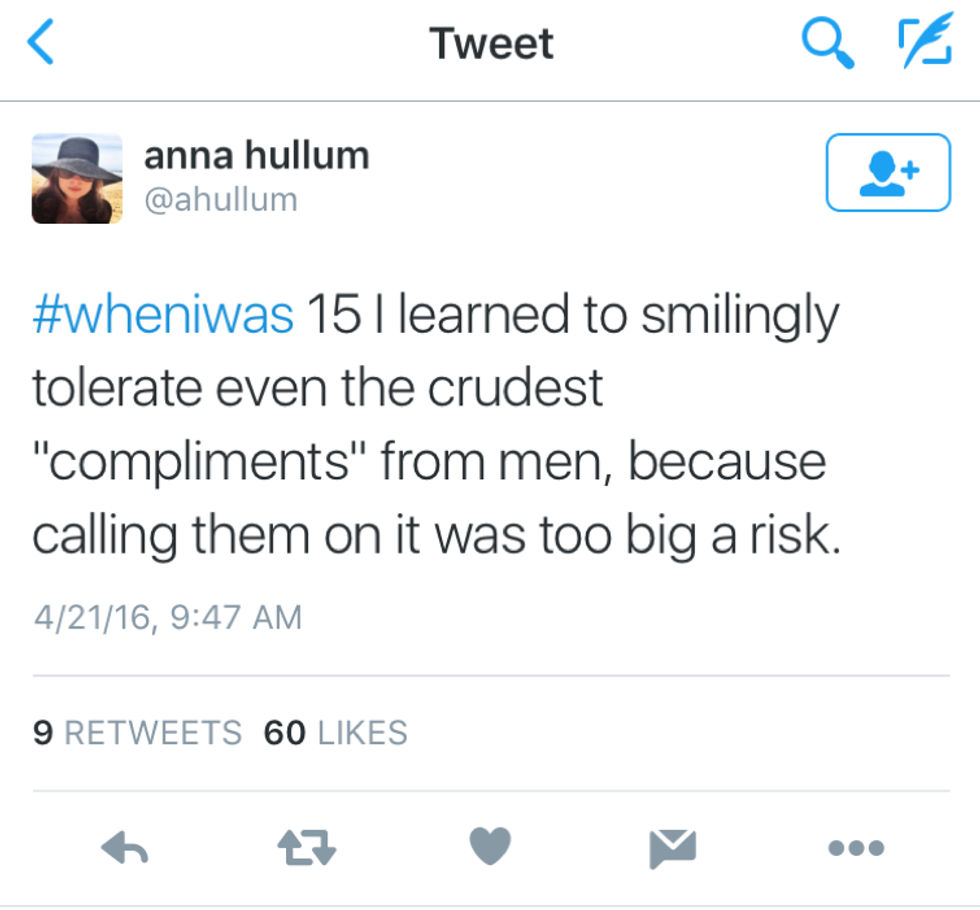Screen dimensions: 980x910
Task: Open the #wheniwas hashtag
Action: point(163,317)
